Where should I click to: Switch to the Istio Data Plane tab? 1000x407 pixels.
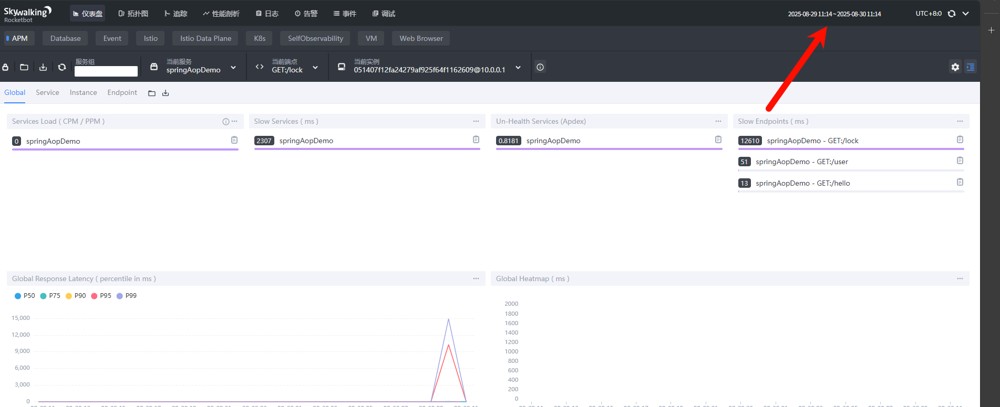(205, 38)
